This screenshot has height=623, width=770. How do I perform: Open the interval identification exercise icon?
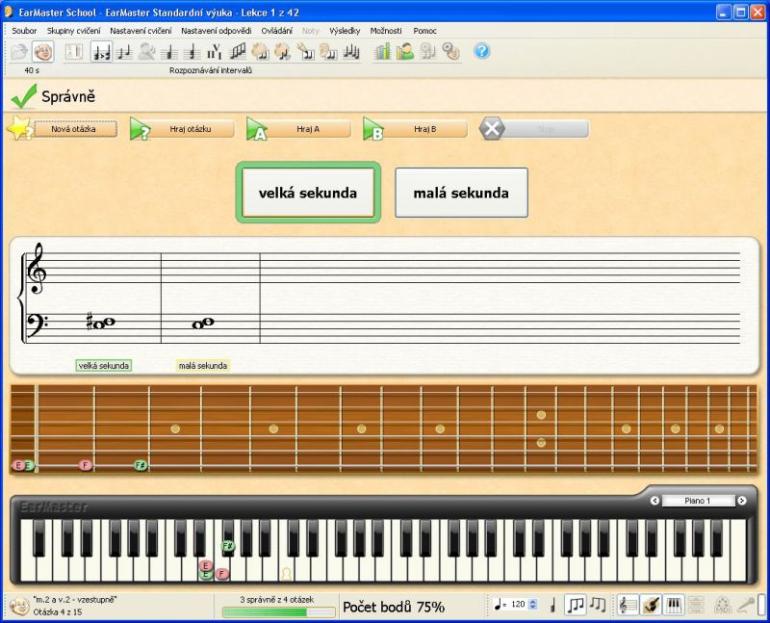(124, 52)
